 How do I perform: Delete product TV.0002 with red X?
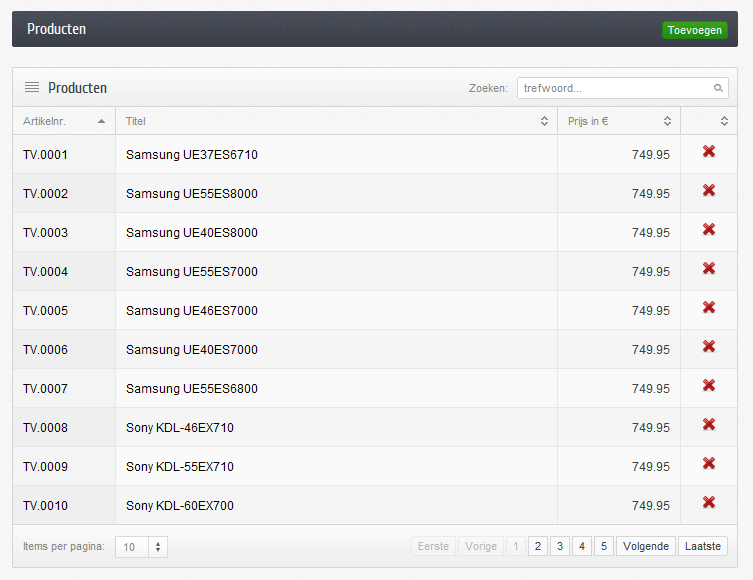click(709, 190)
